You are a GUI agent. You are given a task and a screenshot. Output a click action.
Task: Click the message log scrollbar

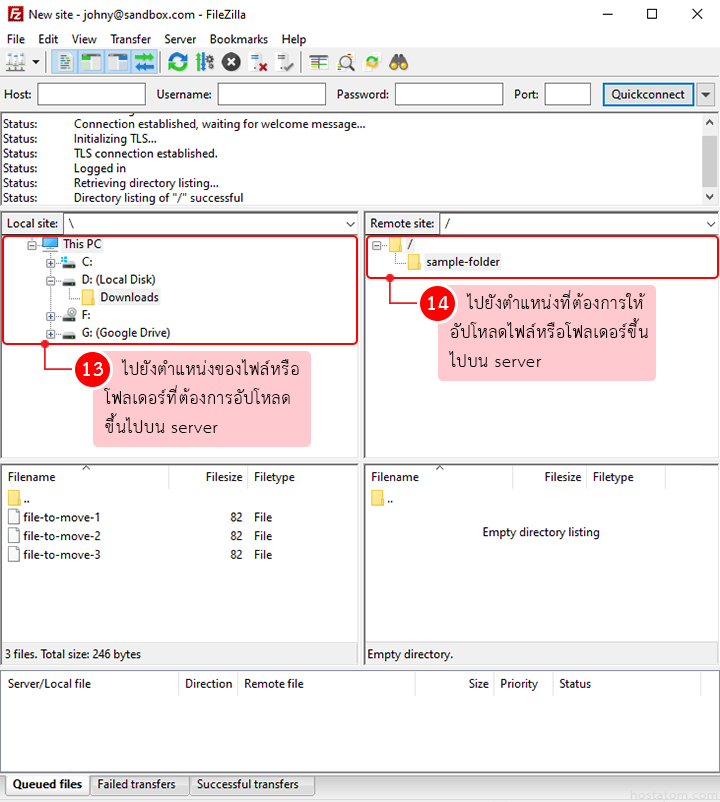pyautogui.click(x=710, y=160)
